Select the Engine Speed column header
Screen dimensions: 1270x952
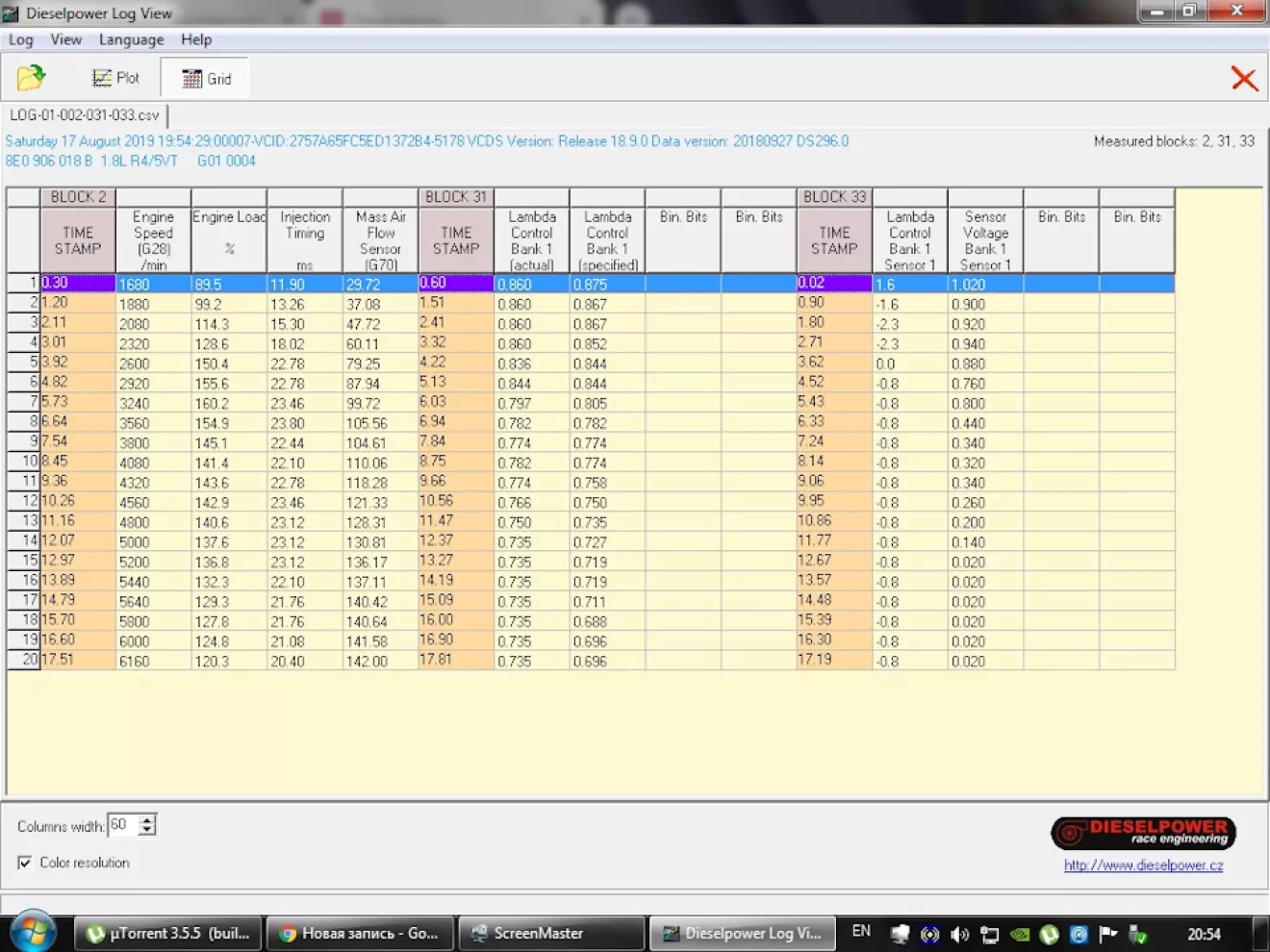tap(153, 240)
